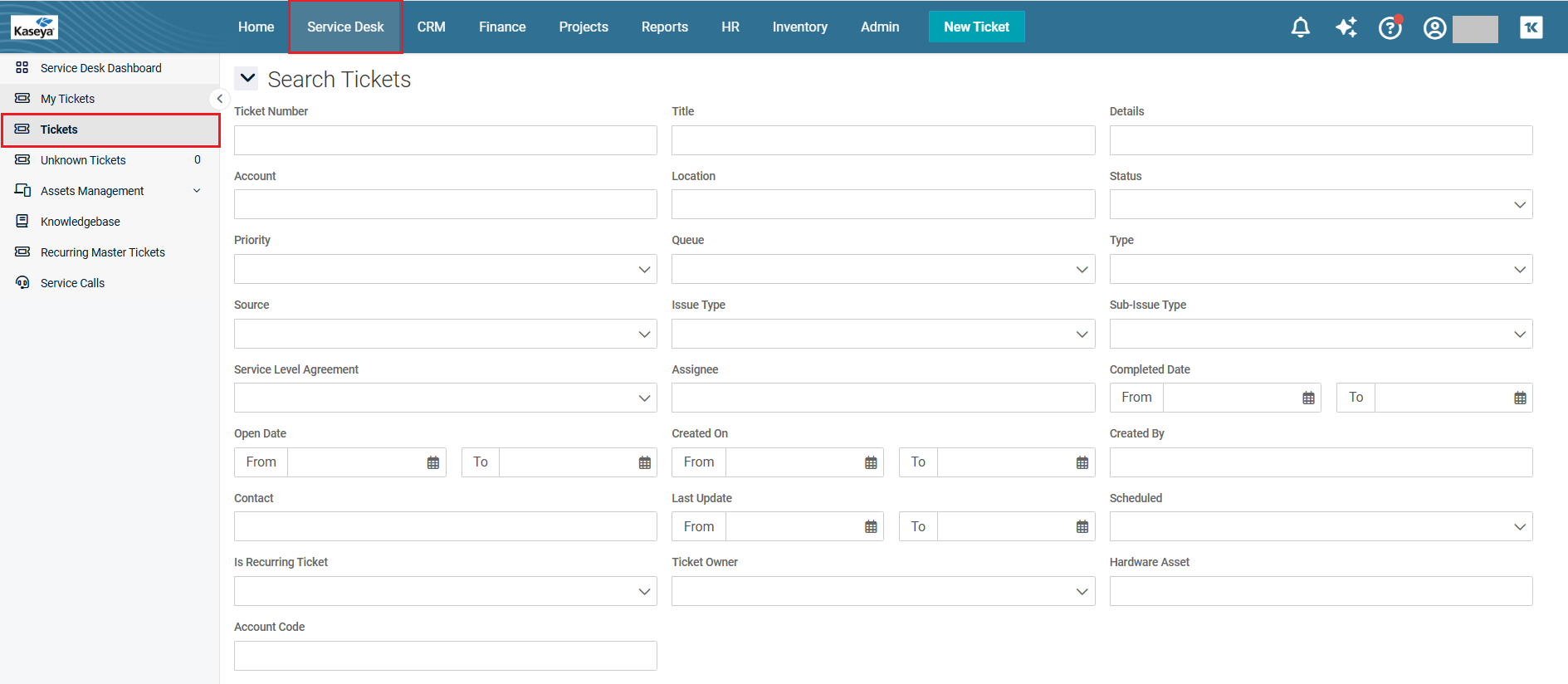The height and width of the screenshot is (684, 1568).
Task: Expand Assets Management submenu
Action: [x=197, y=191]
